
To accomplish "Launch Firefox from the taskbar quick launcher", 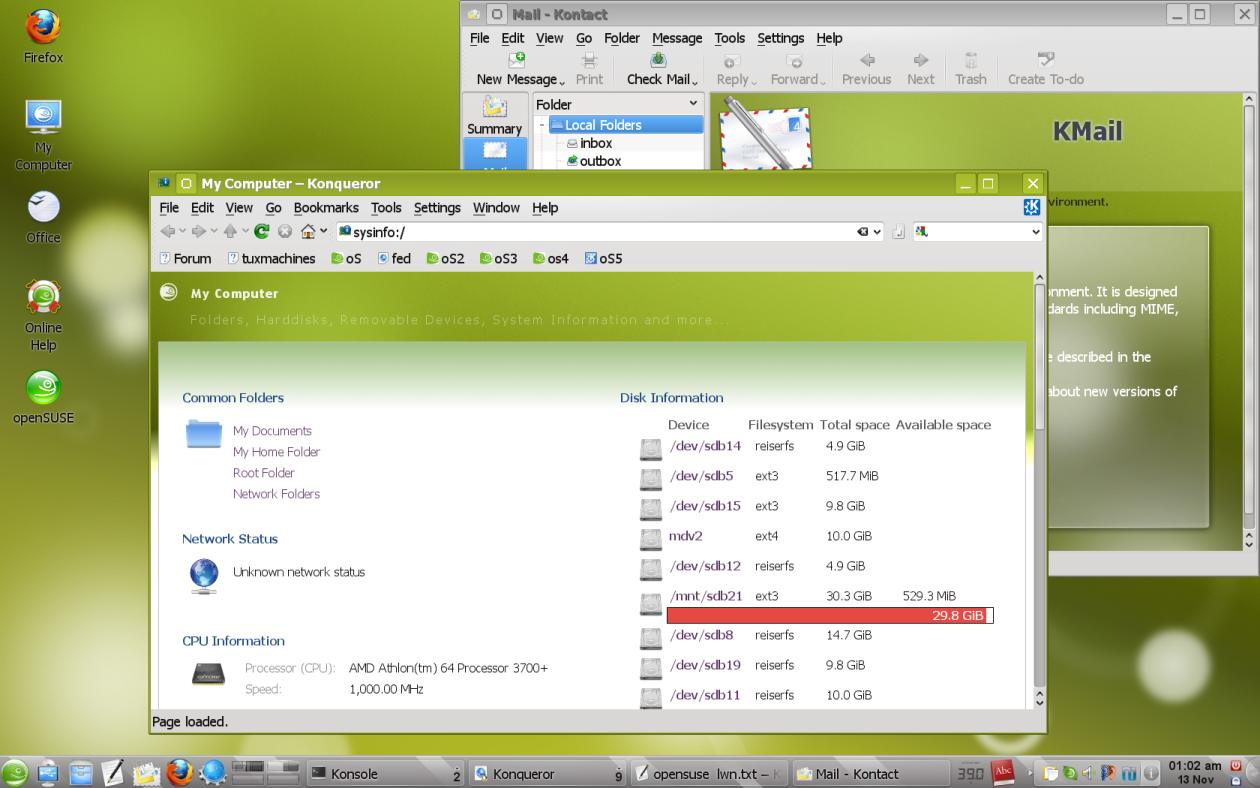I will (179, 773).
